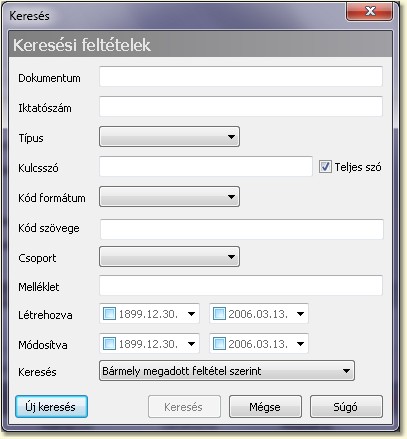Open the Bármely megadott feltétel szerint dropdown

click(x=227, y=371)
